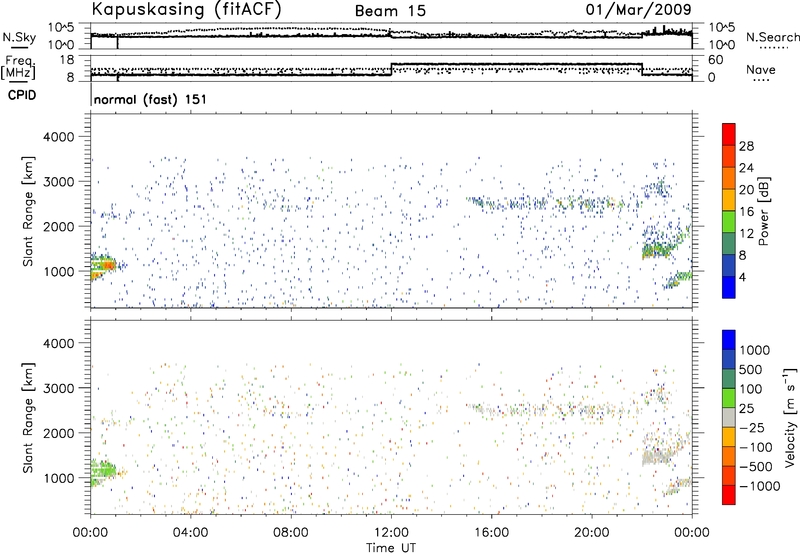Click the 28 label on Power color bar
Image resolution: width=800 pixels, height=554 pixels.
(x=746, y=146)
